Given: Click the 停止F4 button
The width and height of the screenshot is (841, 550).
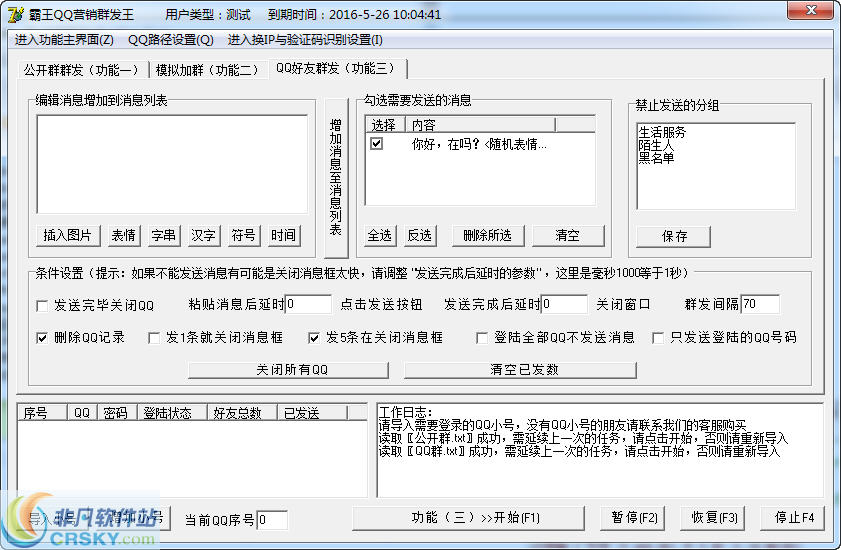Looking at the screenshot, I should click(793, 518).
